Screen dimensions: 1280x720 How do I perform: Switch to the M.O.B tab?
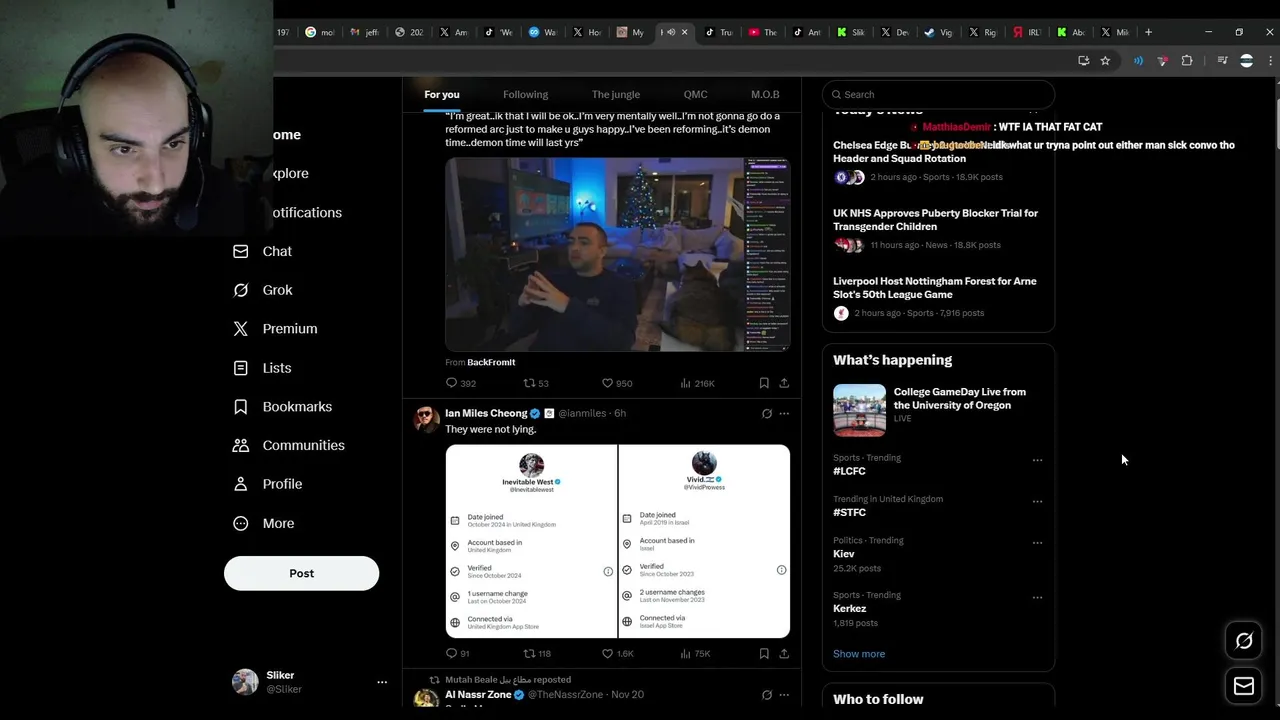pyautogui.click(x=765, y=94)
